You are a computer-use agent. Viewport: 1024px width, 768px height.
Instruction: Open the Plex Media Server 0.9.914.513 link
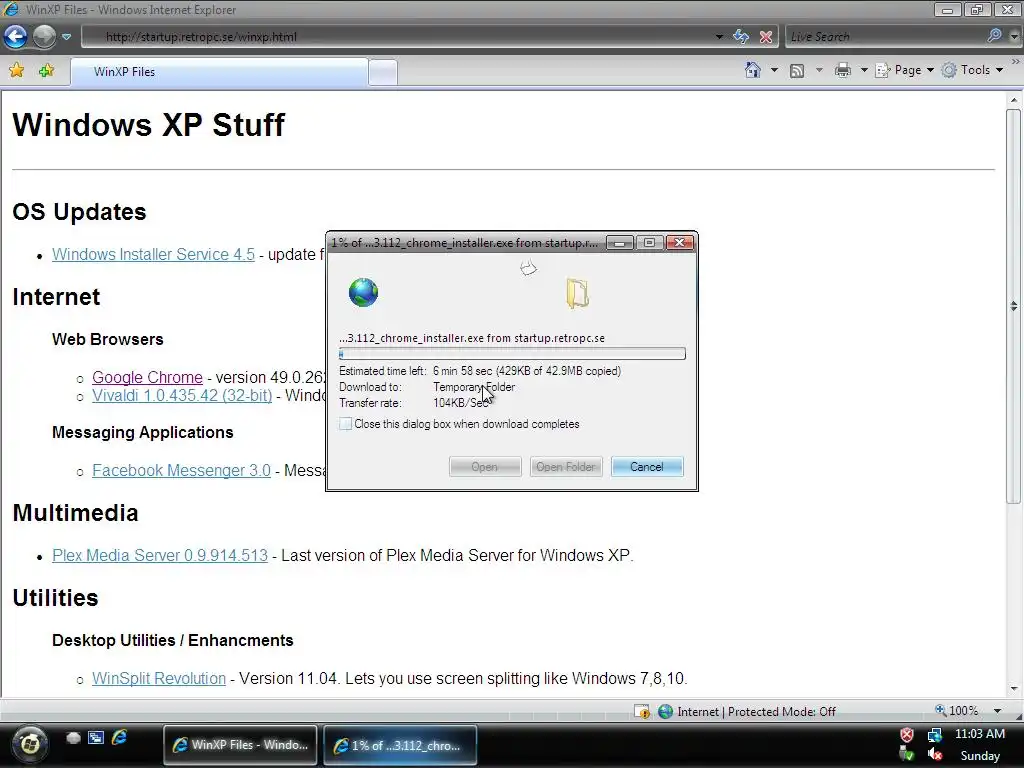[x=160, y=555]
